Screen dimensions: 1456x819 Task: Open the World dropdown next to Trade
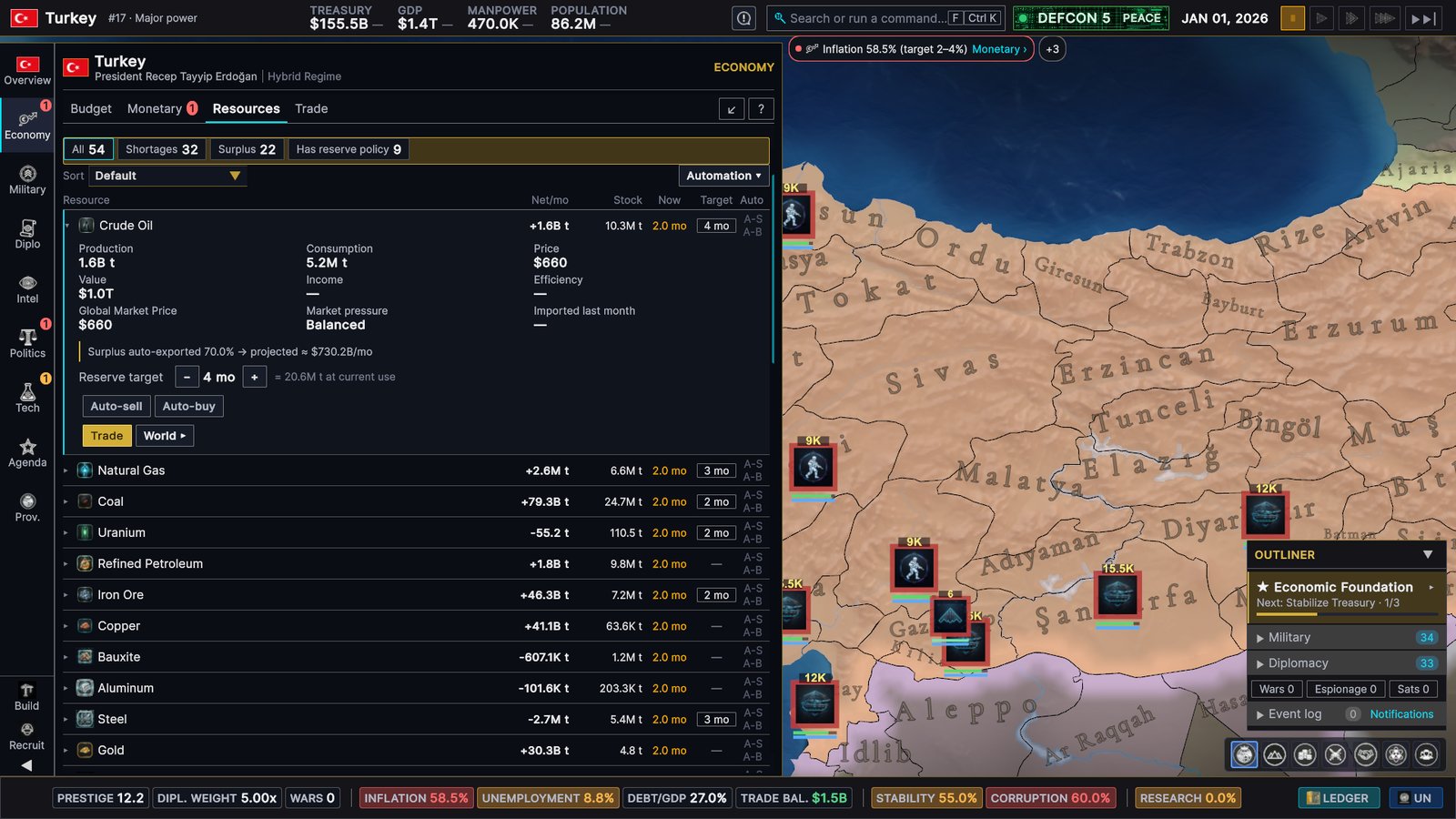164,436
